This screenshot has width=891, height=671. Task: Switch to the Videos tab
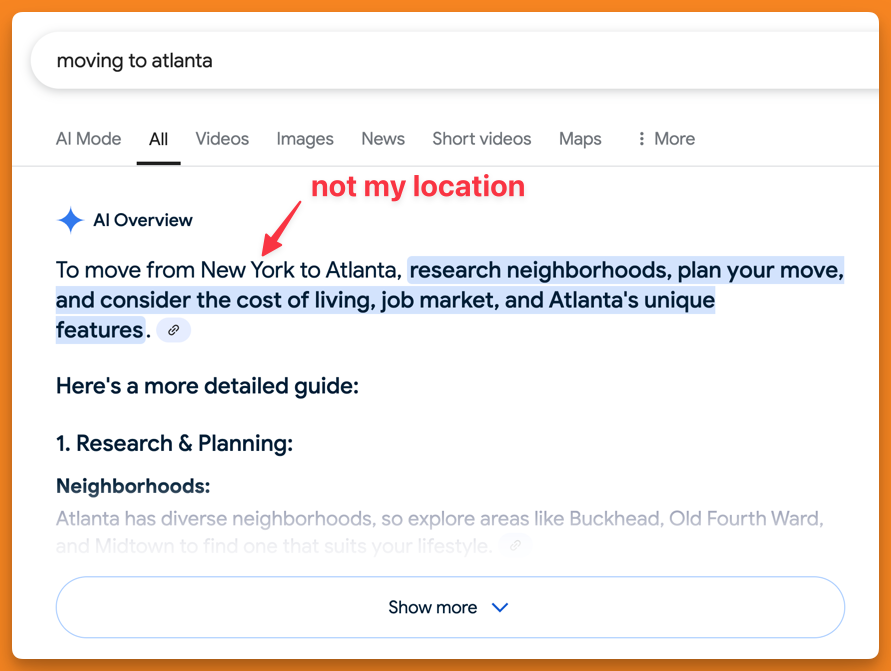(222, 139)
